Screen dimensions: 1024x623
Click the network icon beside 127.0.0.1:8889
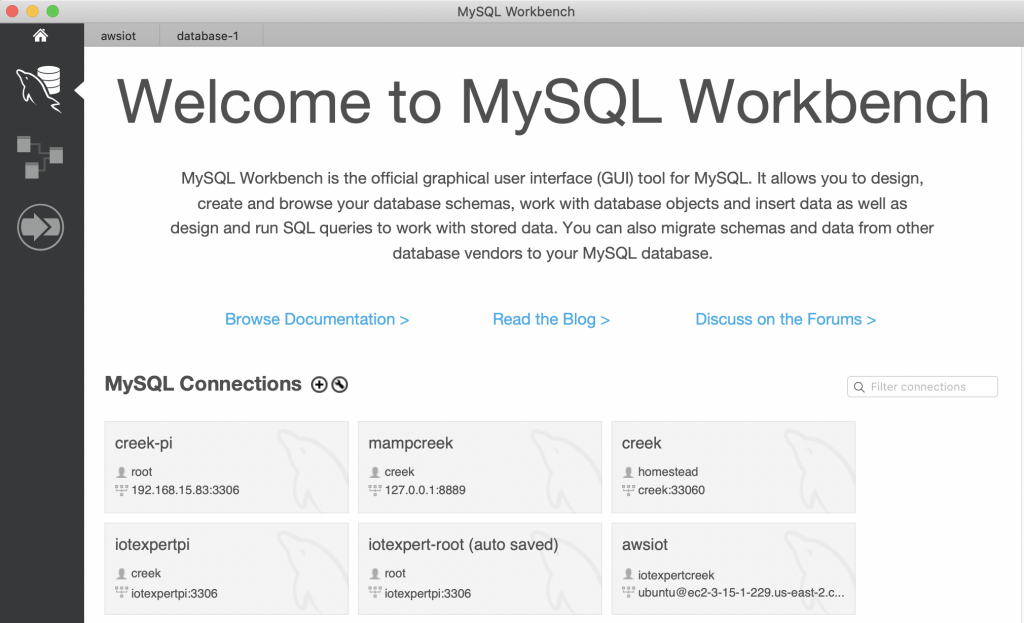pos(375,490)
